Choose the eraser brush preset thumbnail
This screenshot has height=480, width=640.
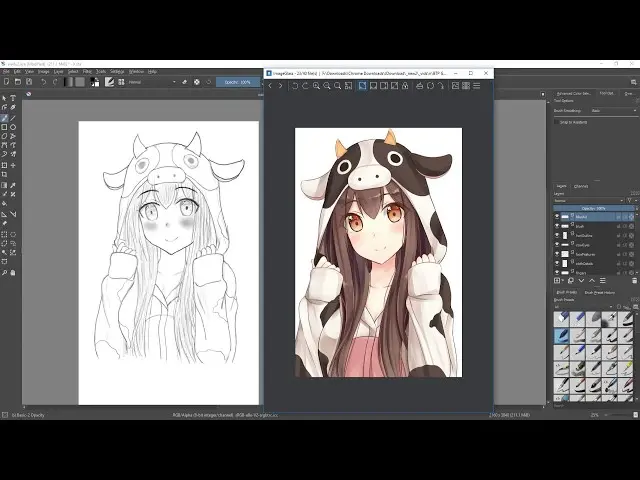coord(562,318)
